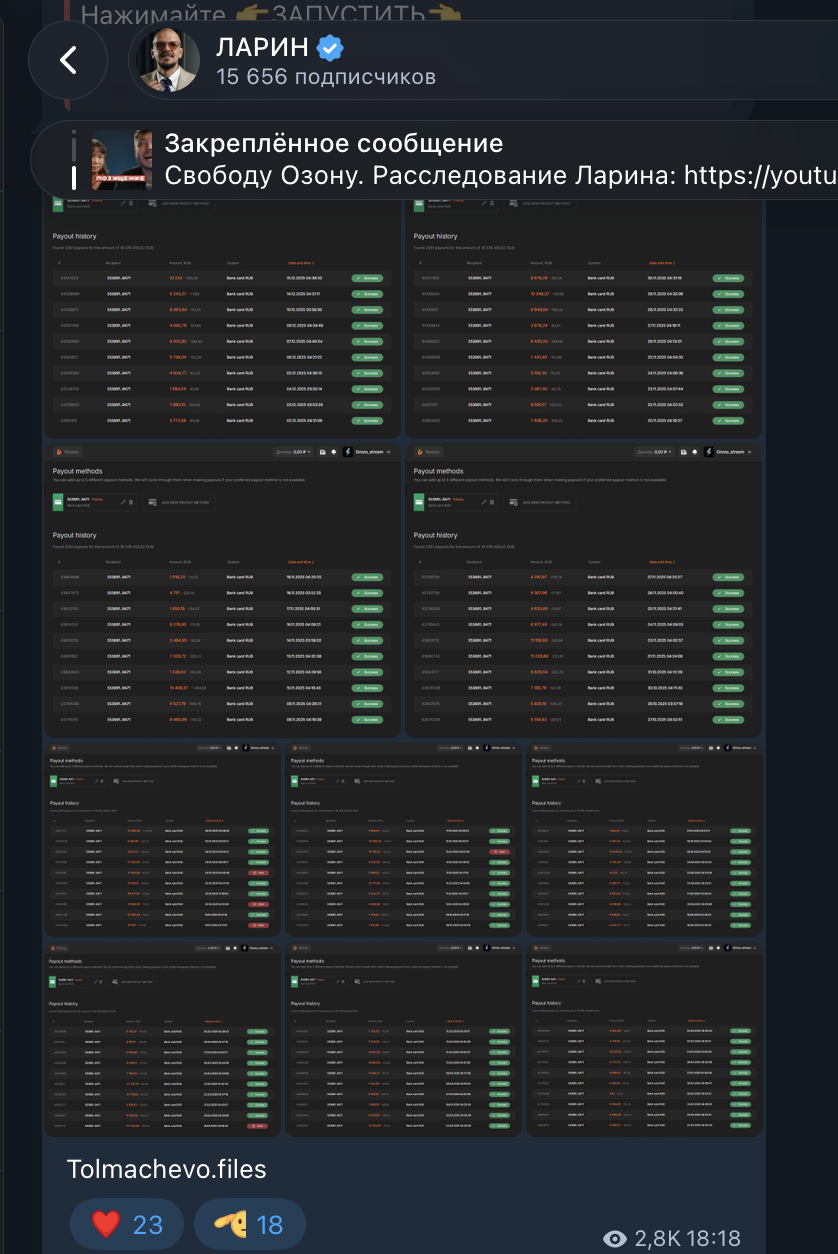
Task: Open first small screenshot in album's third row
Action: click(162, 840)
